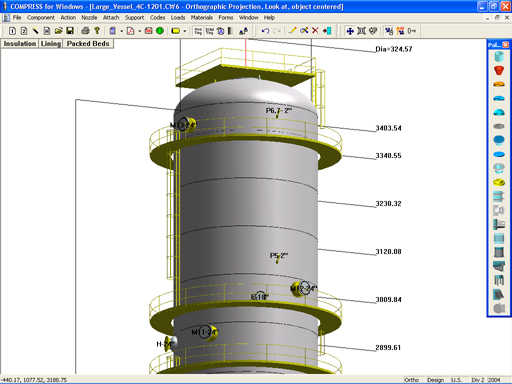The height and width of the screenshot is (384, 512).
Task: Open dropdown arrow next to PDF icon
Action: click(x=139, y=31)
